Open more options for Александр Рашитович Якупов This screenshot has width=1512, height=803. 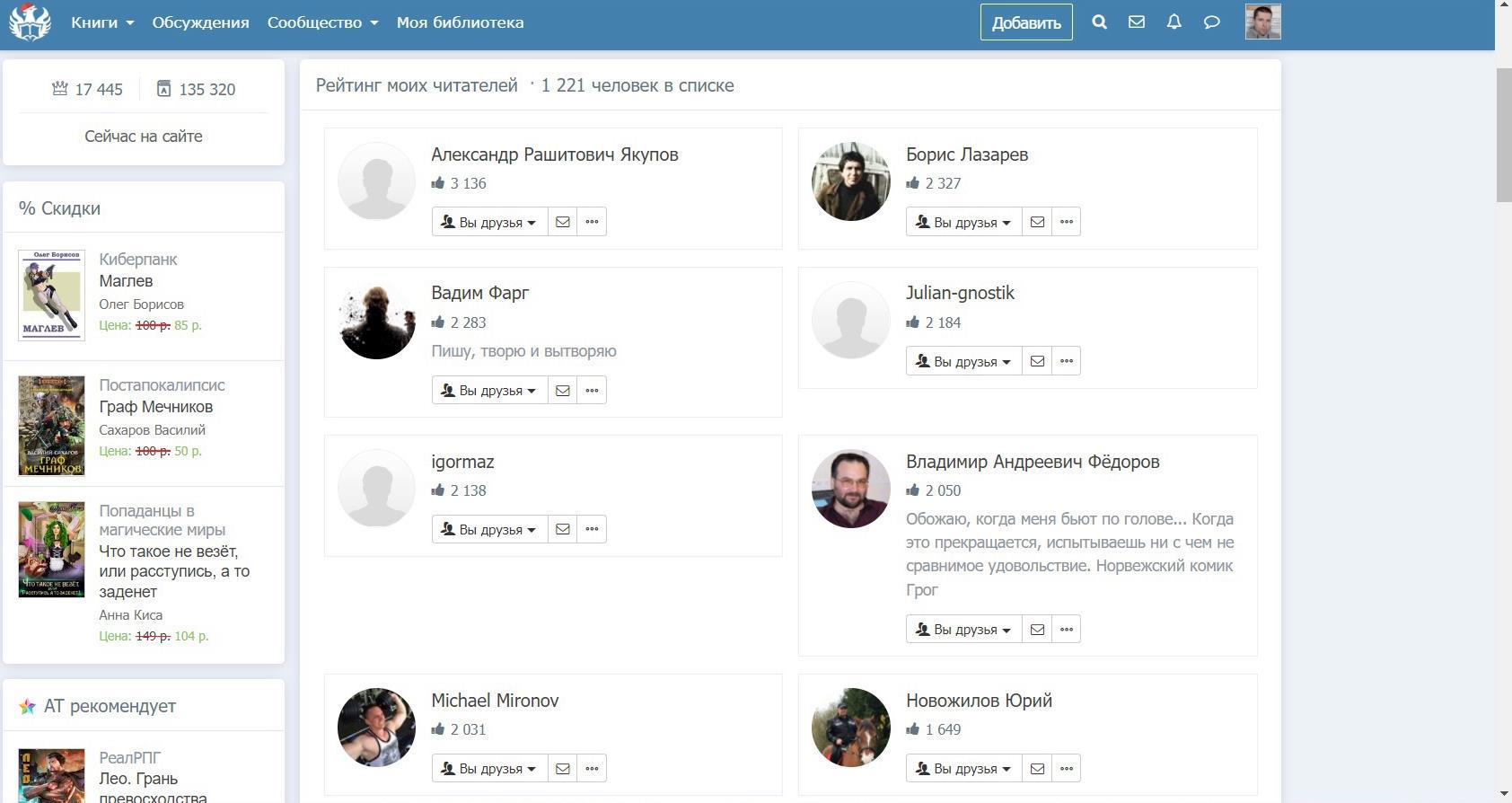coord(592,222)
